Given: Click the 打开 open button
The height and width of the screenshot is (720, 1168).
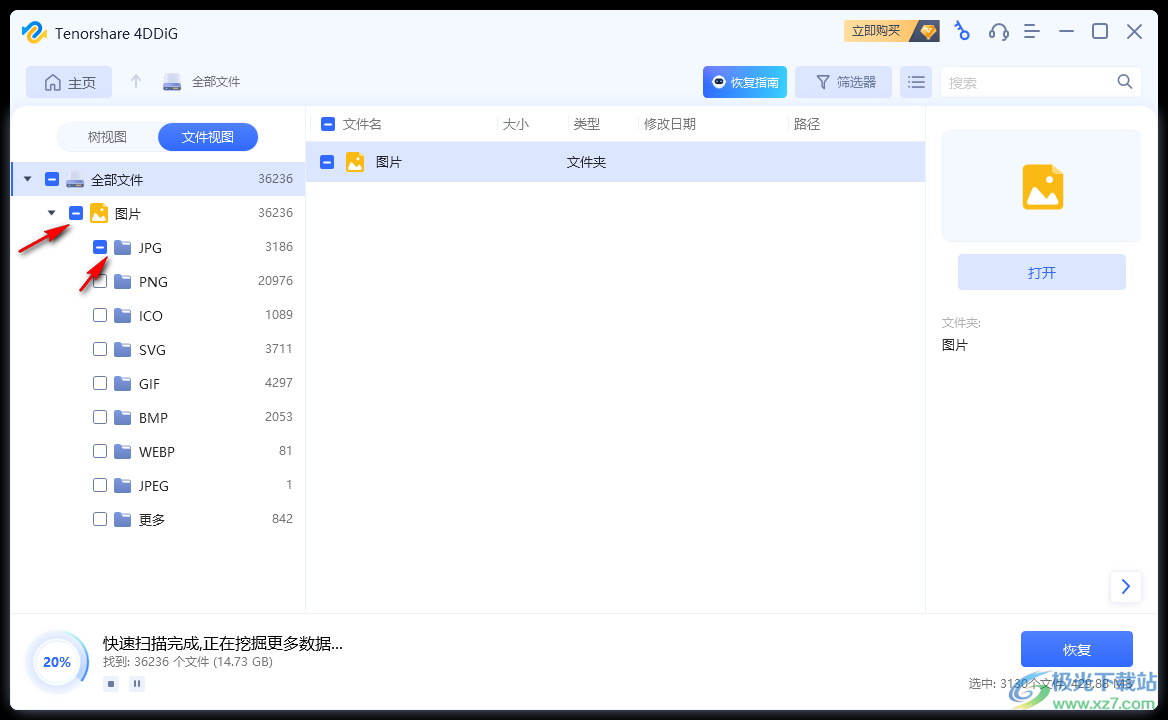Looking at the screenshot, I should pyautogui.click(x=1041, y=273).
